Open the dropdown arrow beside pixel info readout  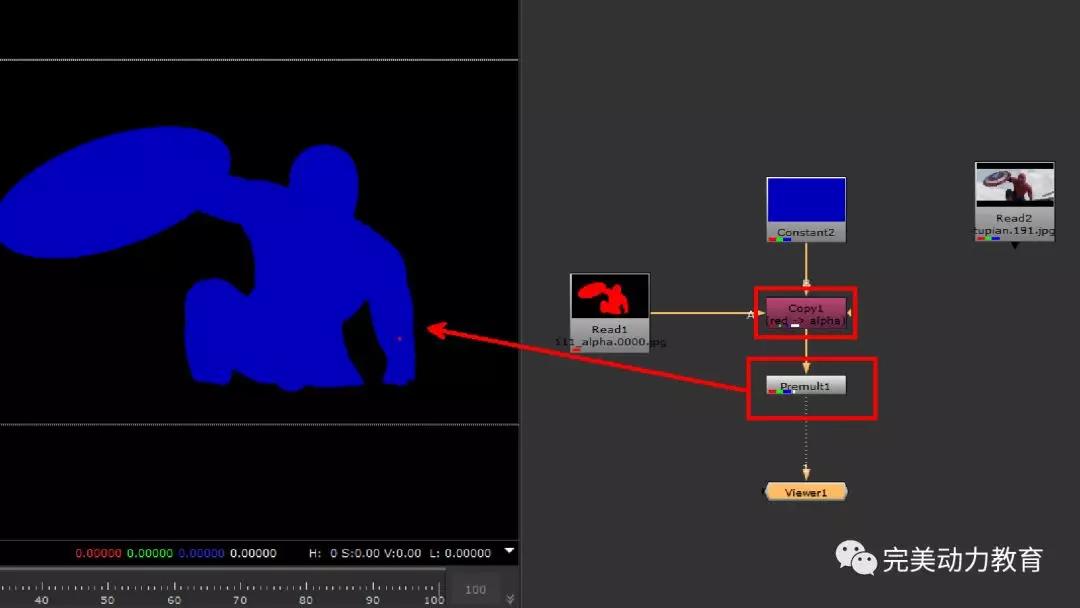509,551
